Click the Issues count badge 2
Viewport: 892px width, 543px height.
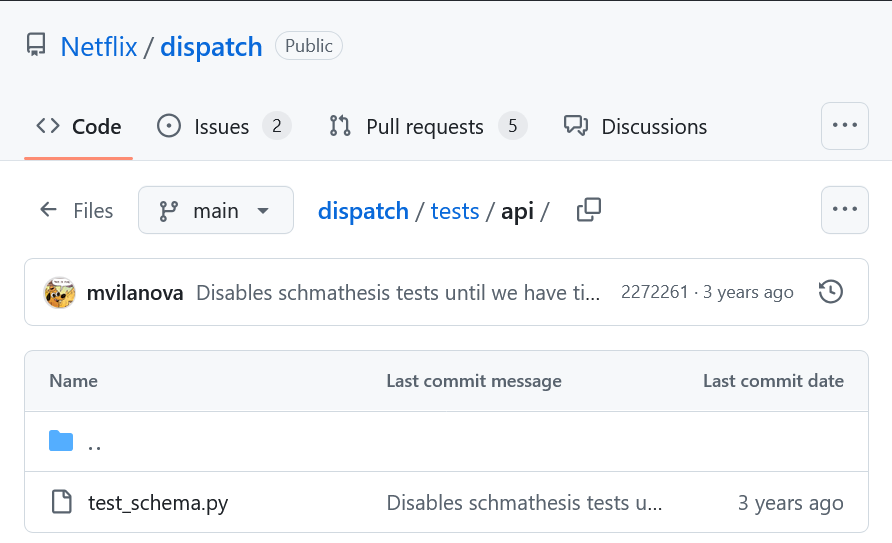pyautogui.click(x=276, y=126)
